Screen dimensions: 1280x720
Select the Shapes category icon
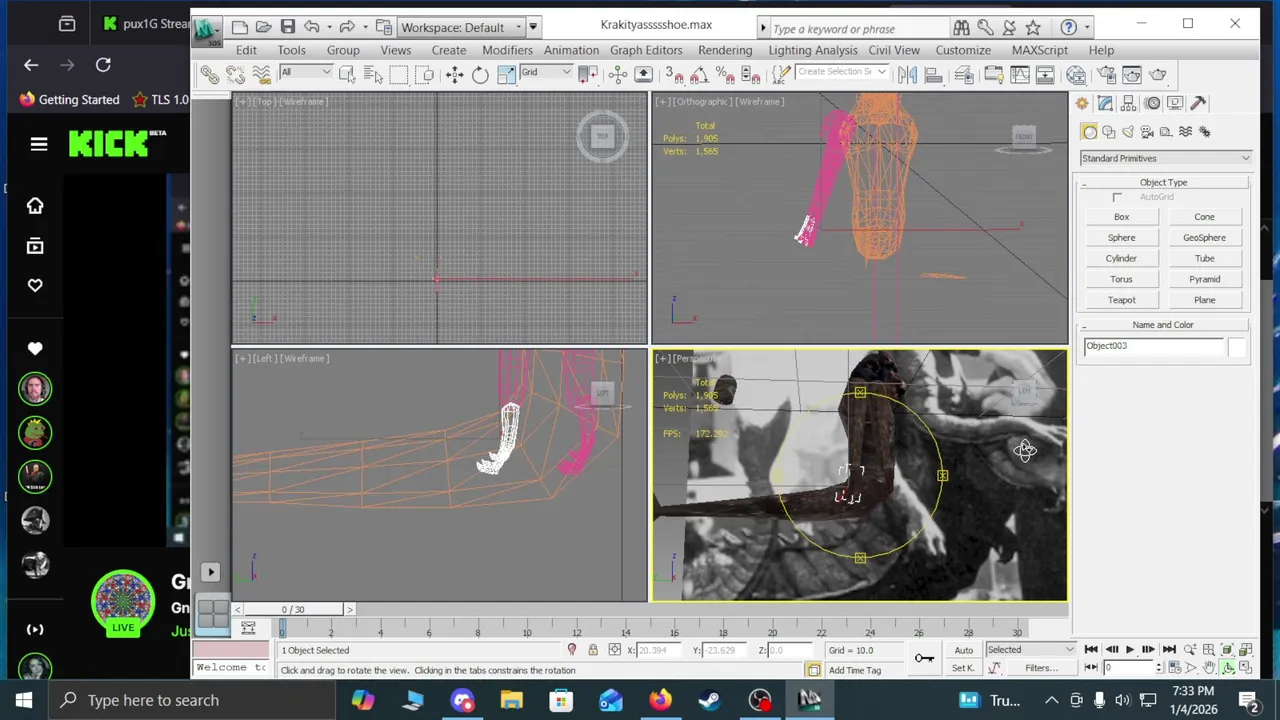(1109, 132)
